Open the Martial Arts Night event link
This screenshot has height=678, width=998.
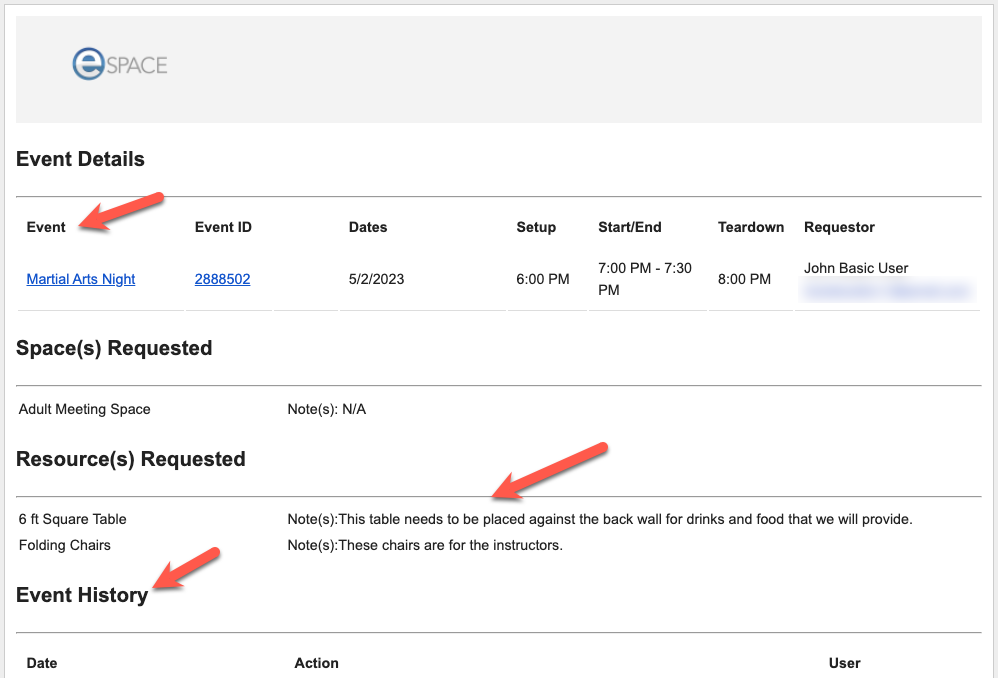pyautogui.click(x=81, y=279)
